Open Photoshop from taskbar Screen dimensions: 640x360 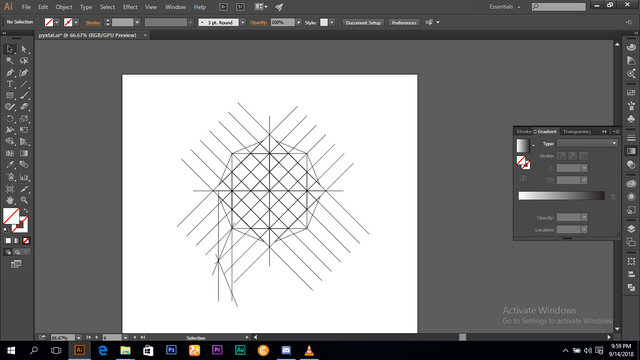click(171, 350)
